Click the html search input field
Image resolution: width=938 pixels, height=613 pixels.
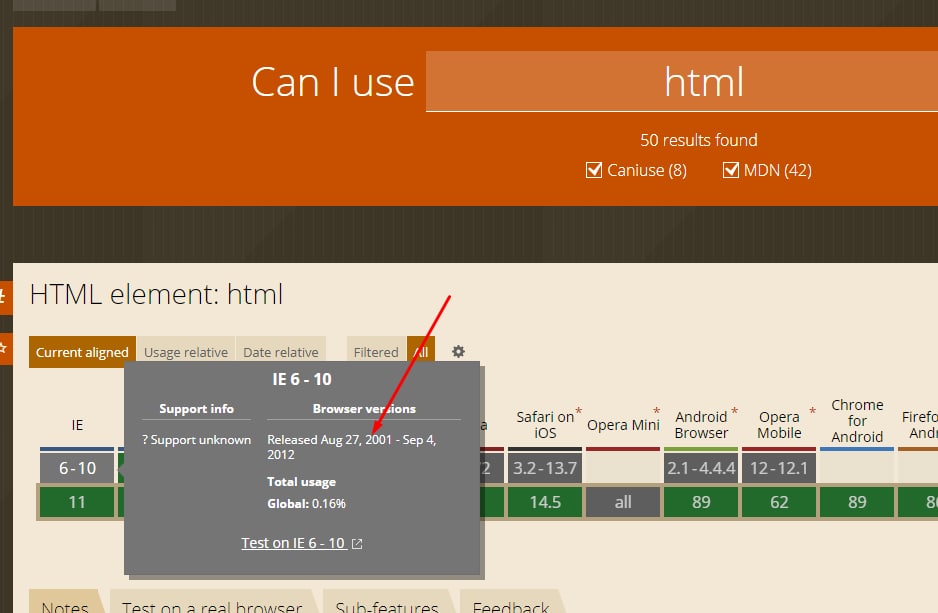pos(682,81)
